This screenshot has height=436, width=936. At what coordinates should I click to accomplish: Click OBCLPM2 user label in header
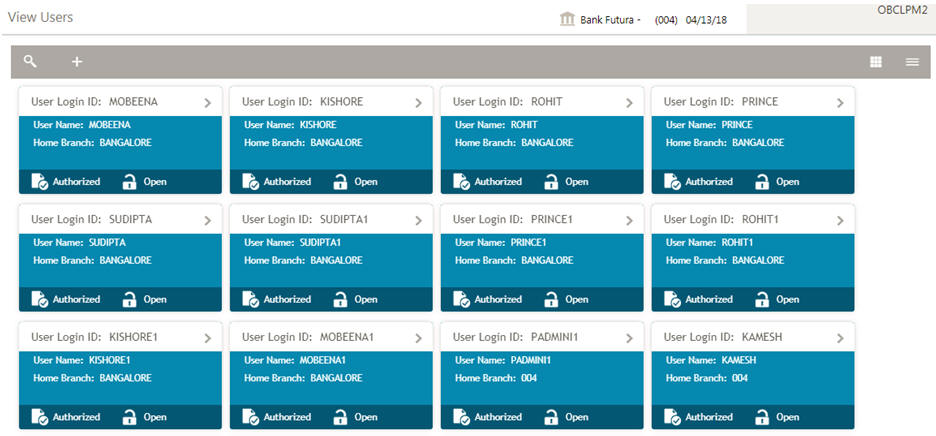pos(902,10)
